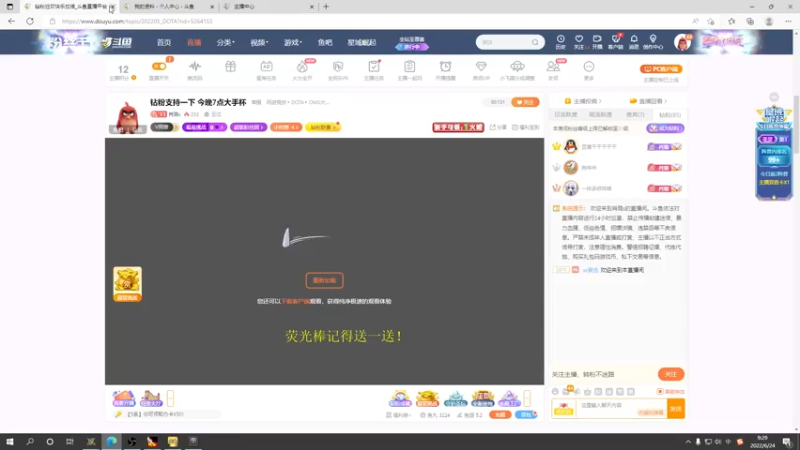Open the 更多 ellipsis more icon
Image resolution: width=800 pixels, height=450 pixels.
coord(589,70)
